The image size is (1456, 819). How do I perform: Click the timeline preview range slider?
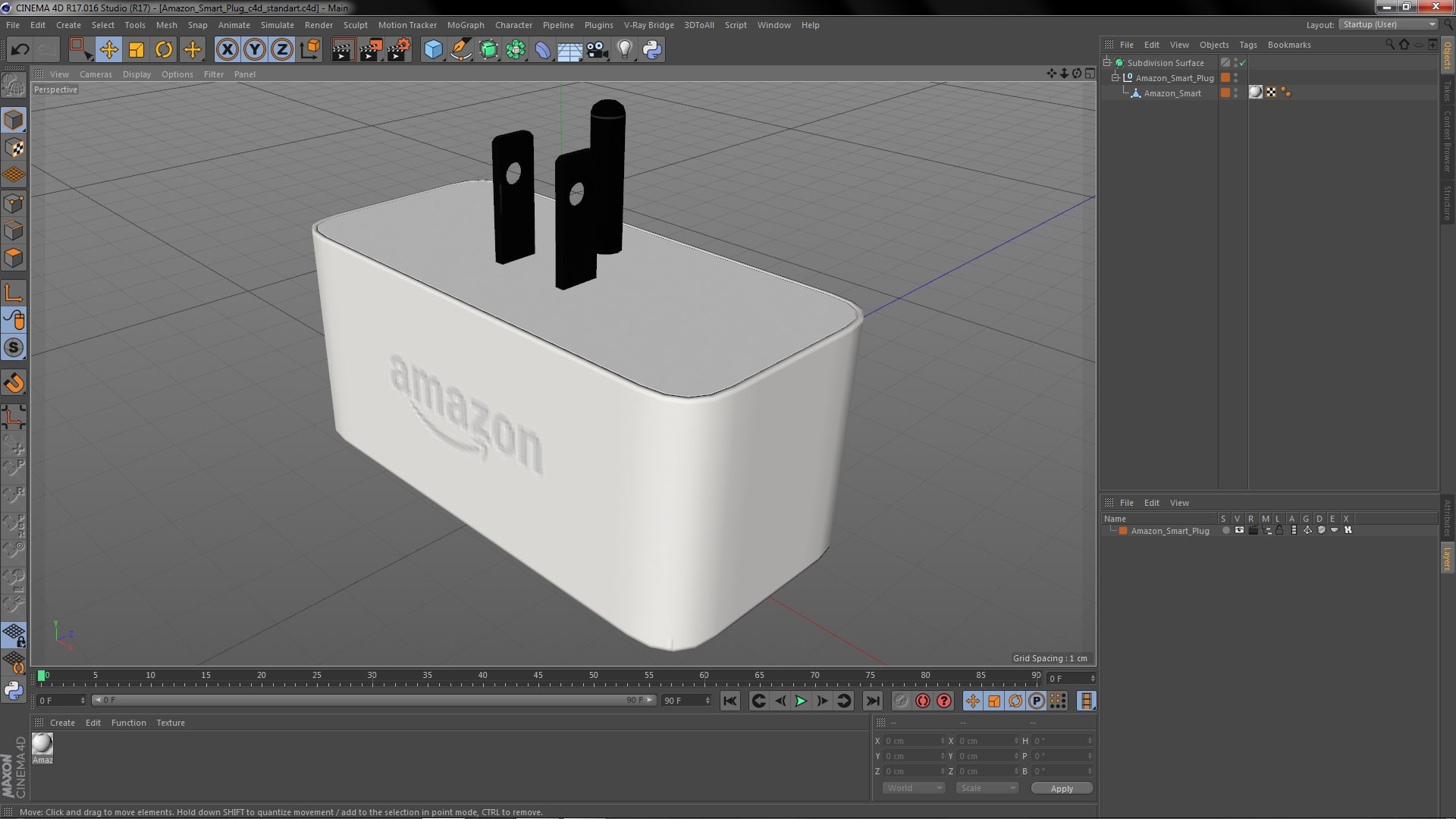pos(374,700)
